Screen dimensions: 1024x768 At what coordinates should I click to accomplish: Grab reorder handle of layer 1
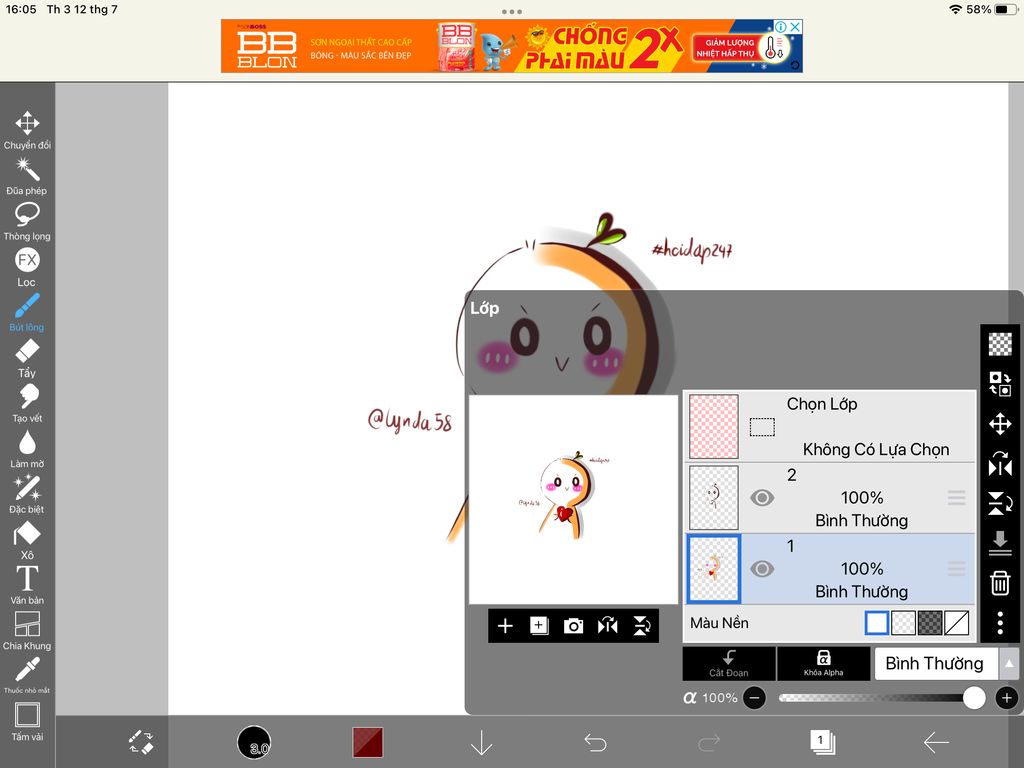coord(957,569)
